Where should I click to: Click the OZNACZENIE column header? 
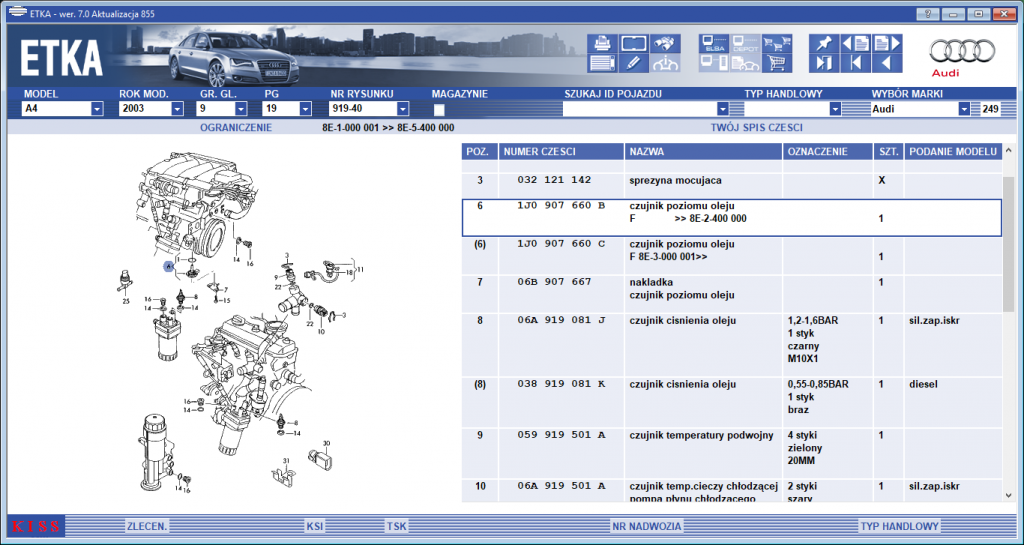click(x=828, y=151)
